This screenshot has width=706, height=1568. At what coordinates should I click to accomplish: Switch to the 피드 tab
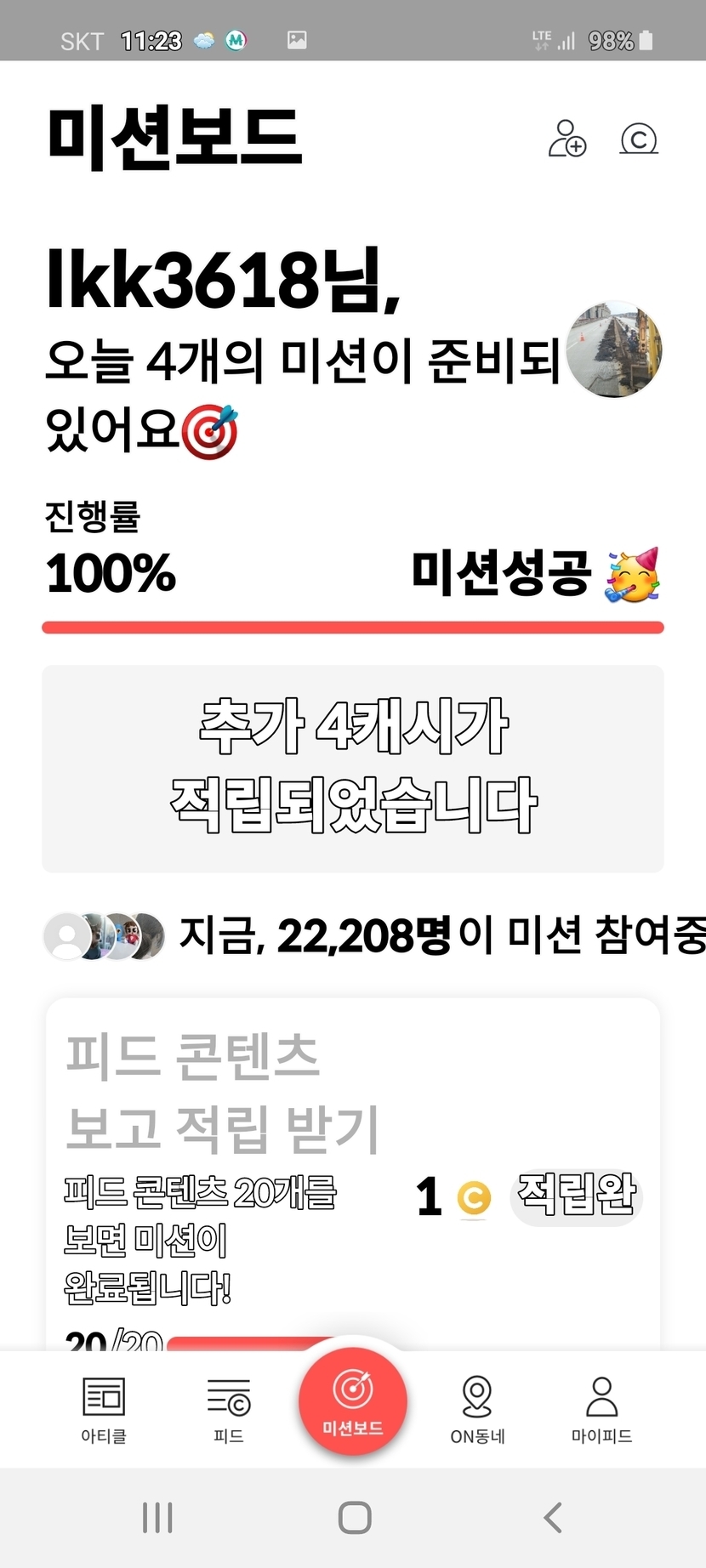coord(229,1410)
